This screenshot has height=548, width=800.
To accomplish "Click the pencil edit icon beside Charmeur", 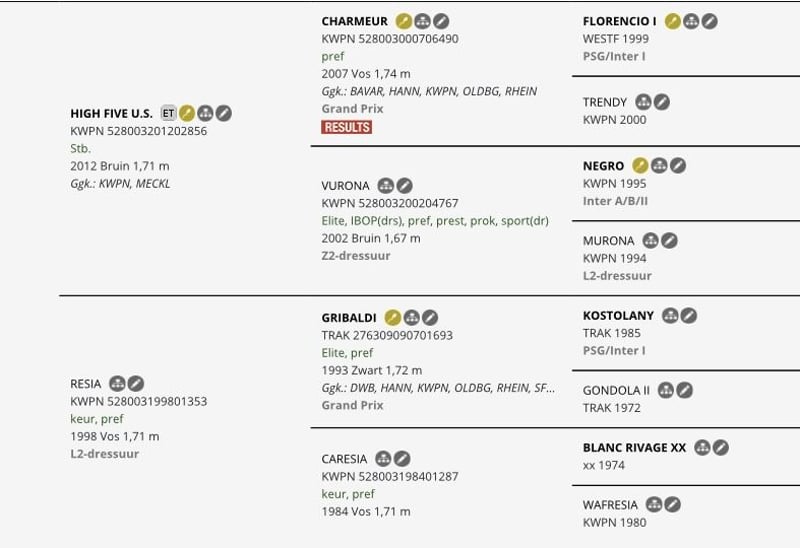I will [x=441, y=21].
